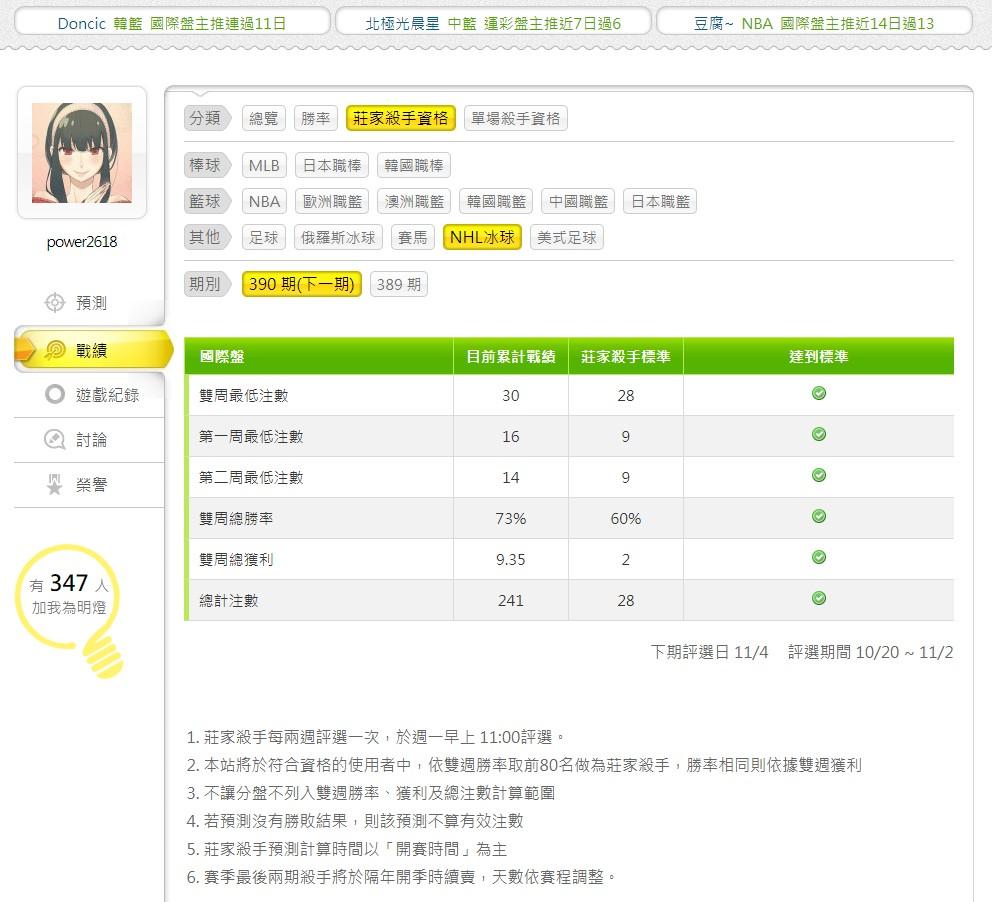This screenshot has width=992, height=902.
Task: Select the 單場殺手資格 category tab
Action: pos(516,118)
